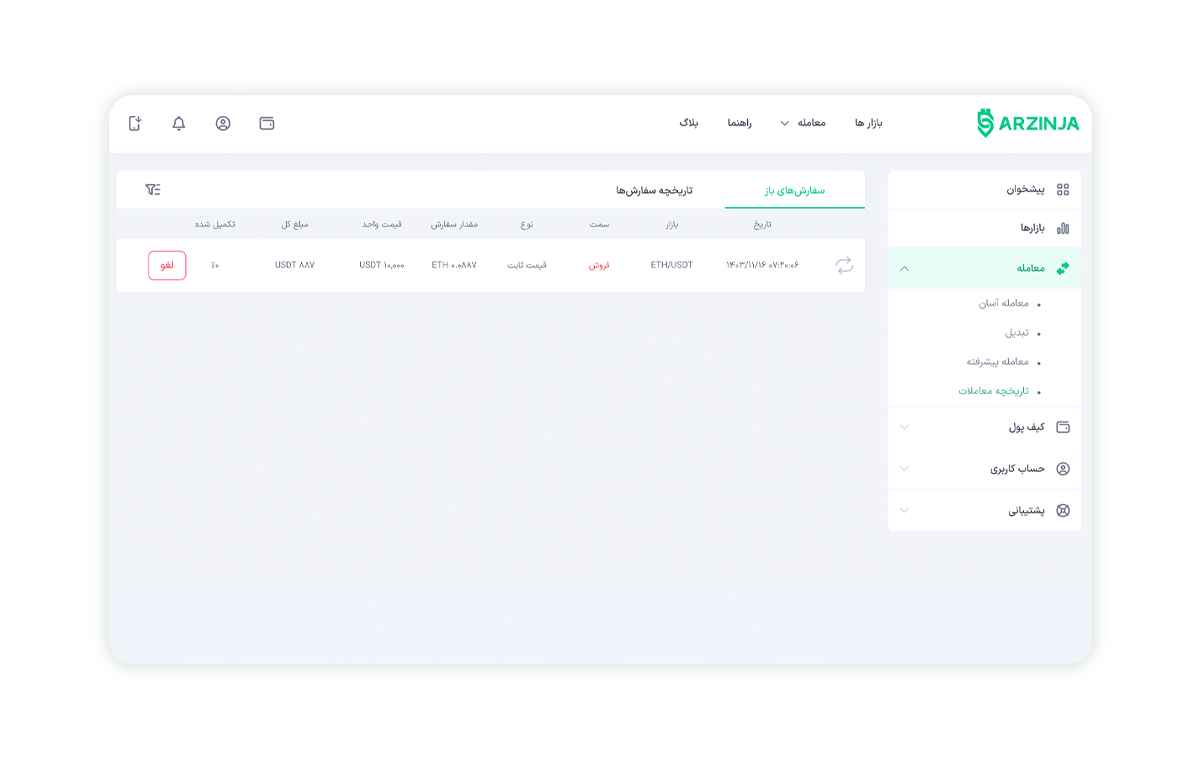Viewport: 1197px width, 759px height.
Task: Click the تکمیل شده column header
Action: point(215,224)
